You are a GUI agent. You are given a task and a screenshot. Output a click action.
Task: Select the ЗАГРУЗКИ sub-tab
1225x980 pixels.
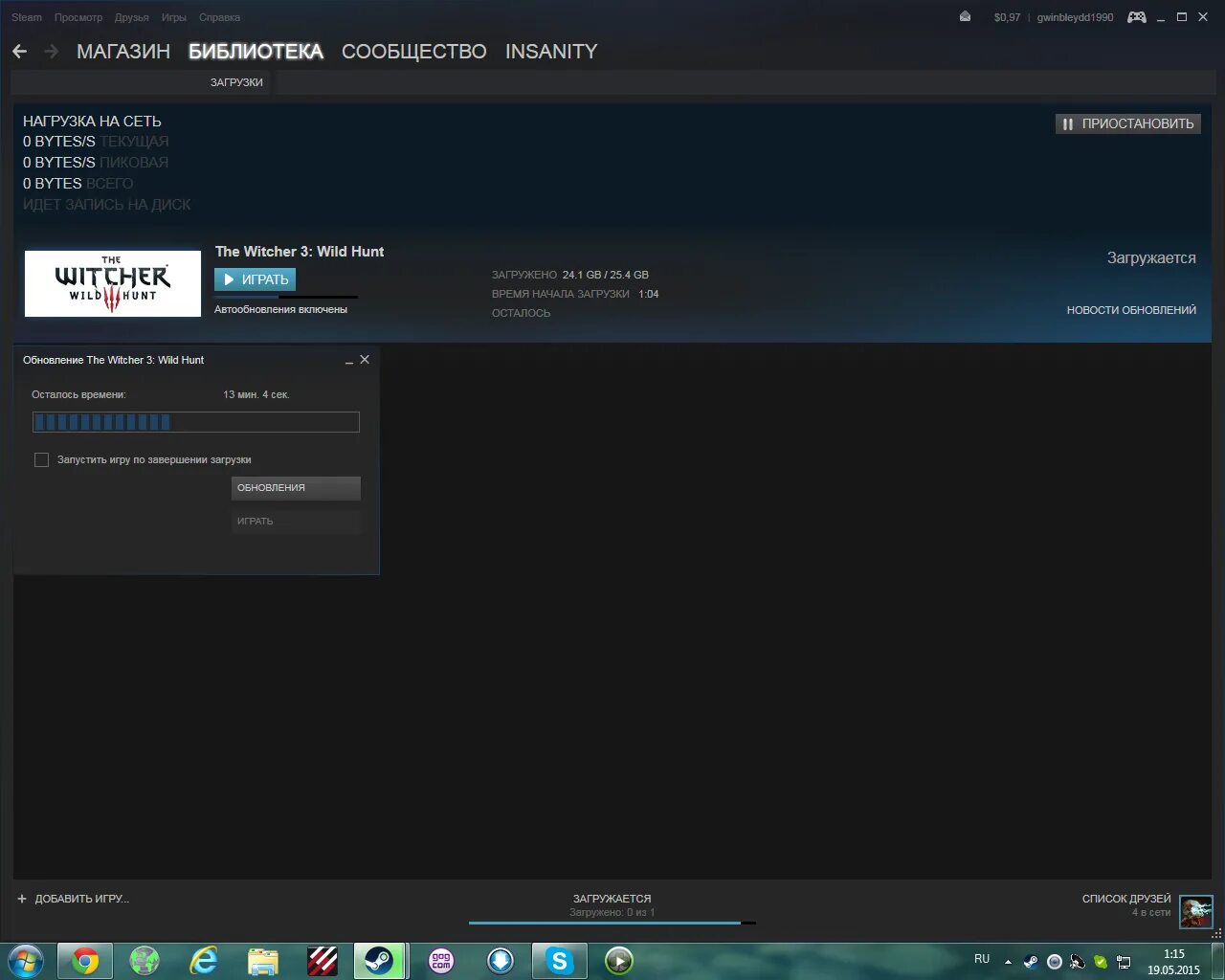pos(236,82)
